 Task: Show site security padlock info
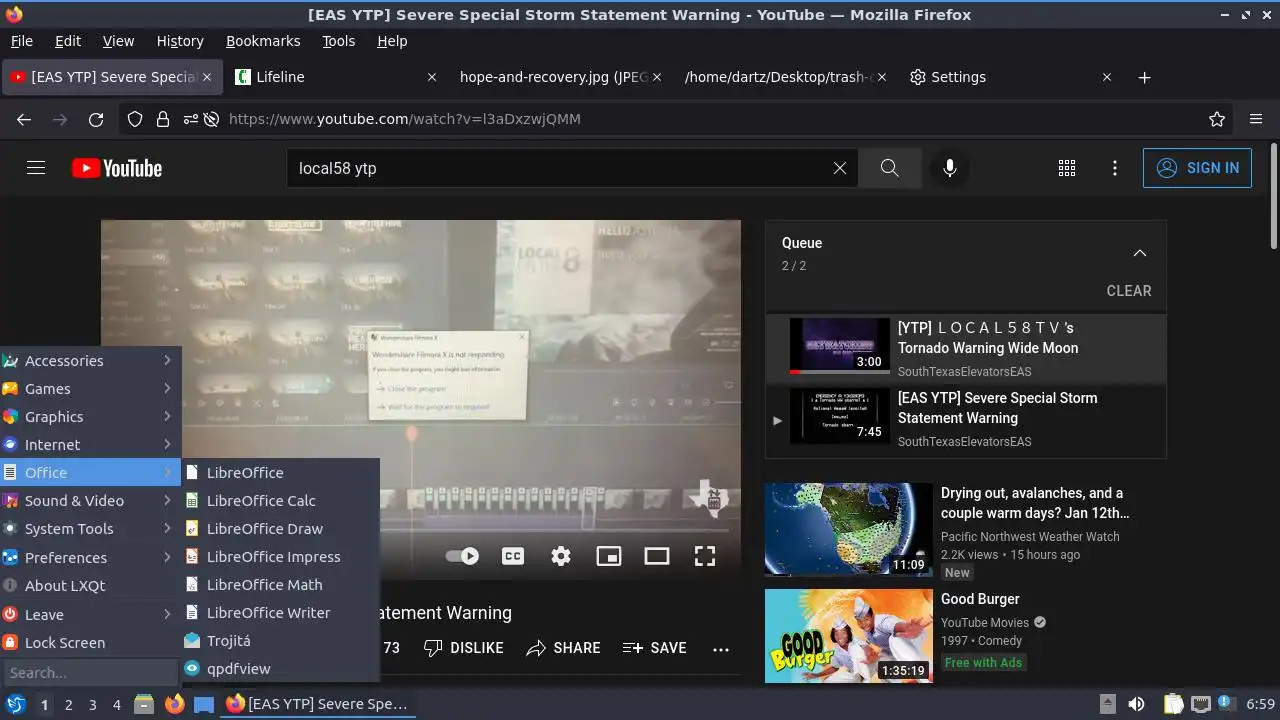tap(162, 119)
